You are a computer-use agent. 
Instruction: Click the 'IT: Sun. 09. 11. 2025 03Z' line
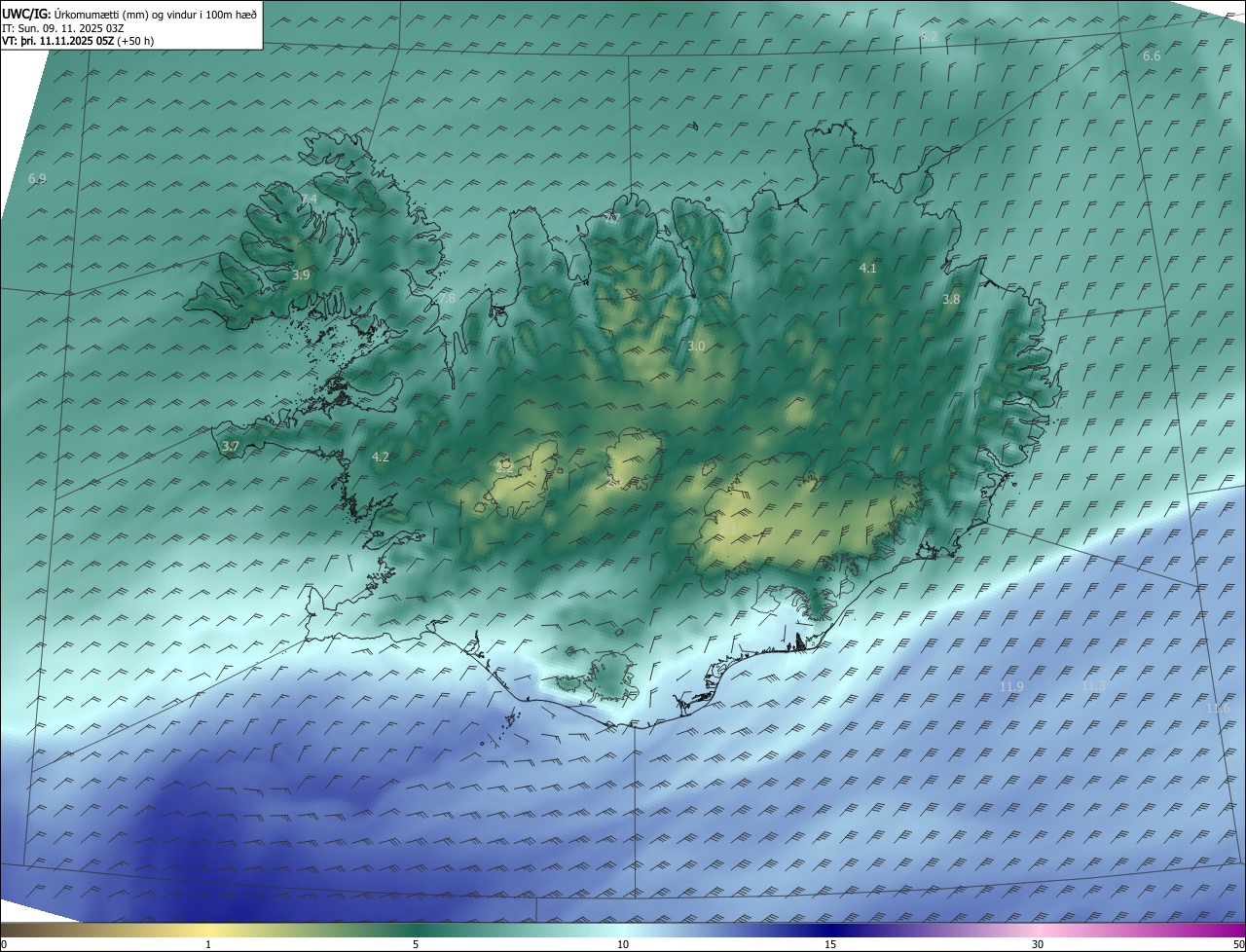62,28
